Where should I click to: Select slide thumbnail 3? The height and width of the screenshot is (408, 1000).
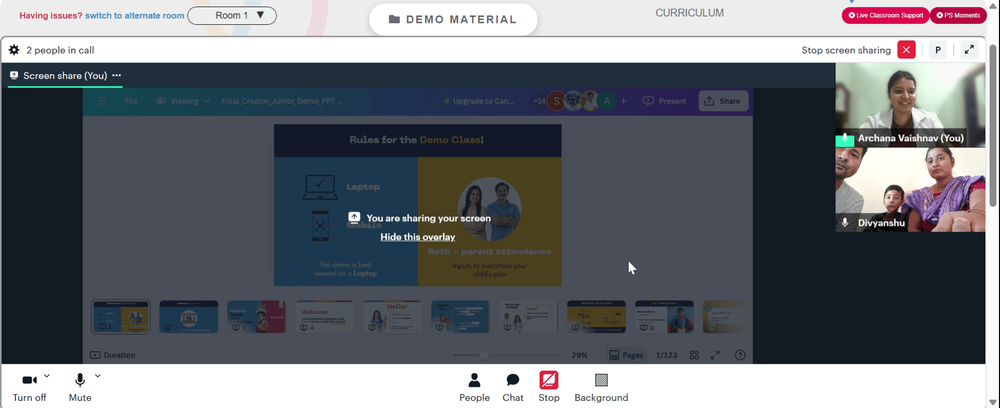(256, 317)
